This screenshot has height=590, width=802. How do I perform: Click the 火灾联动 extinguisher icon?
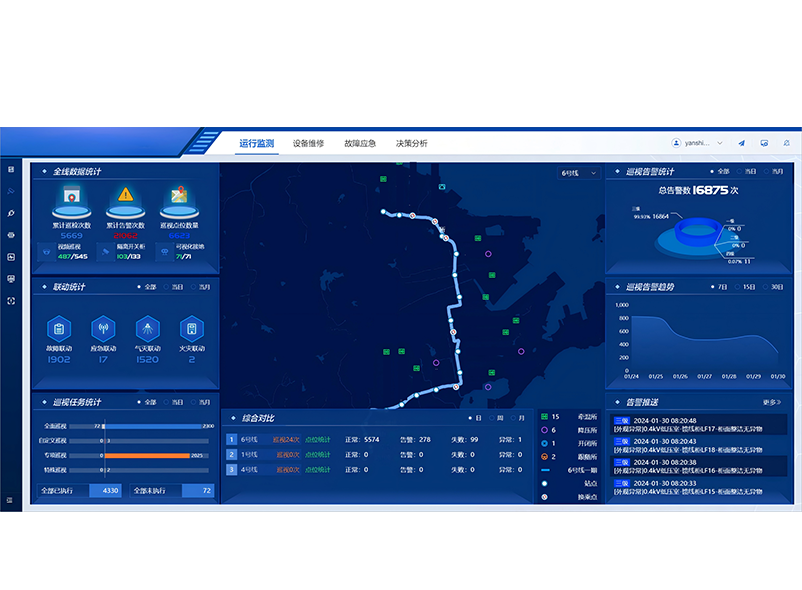coord(191,329)
